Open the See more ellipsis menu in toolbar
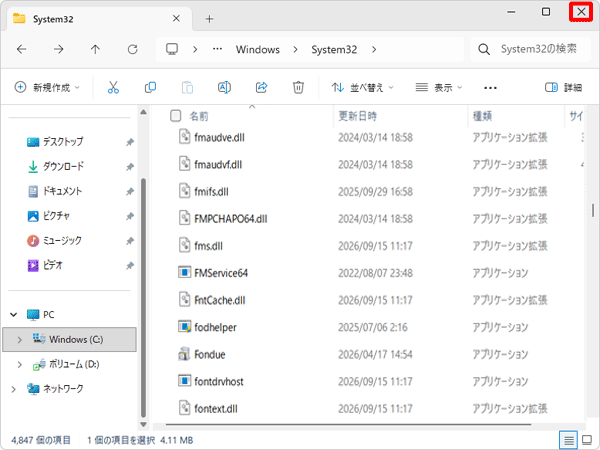The image size is (600, 450). point(490,88)
